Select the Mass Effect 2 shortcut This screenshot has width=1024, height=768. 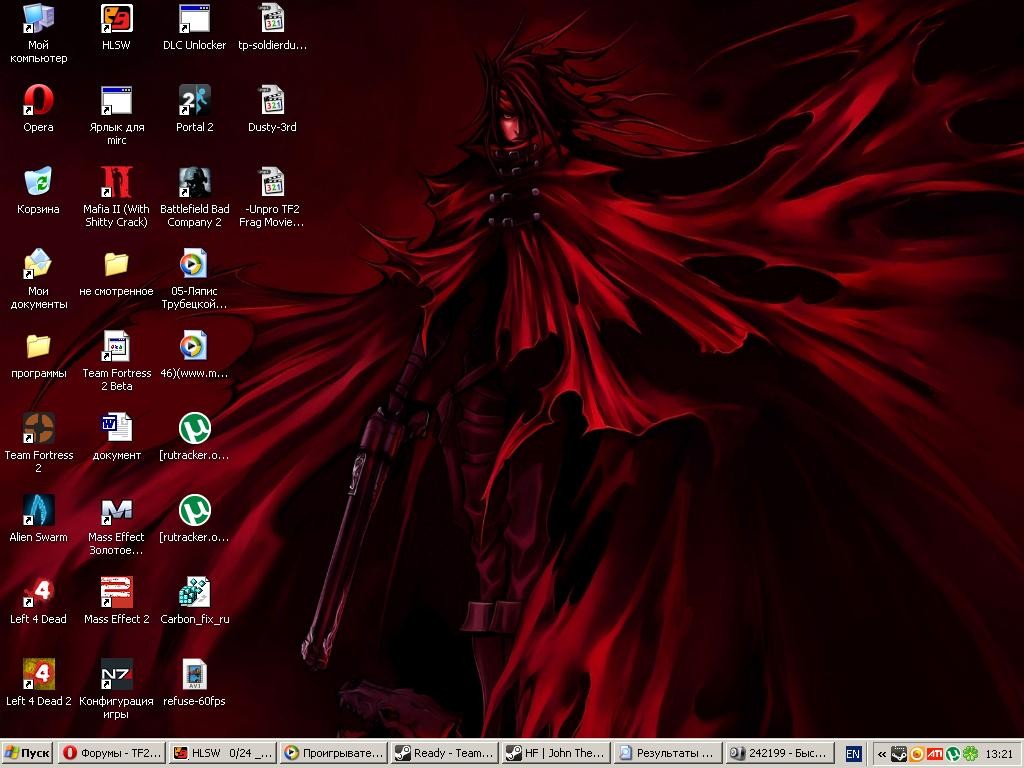point(116,601)
